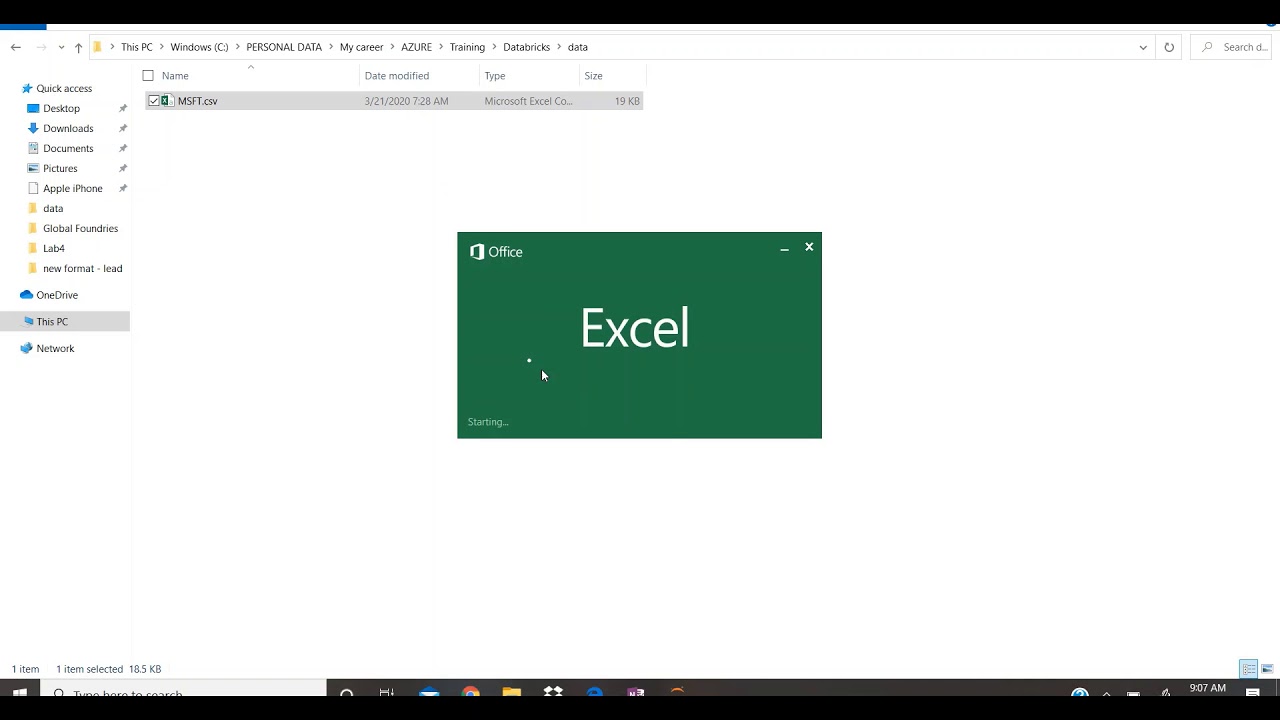
Task: Expand the chevron after This PC breadcrumb
Action: coord(162,47)
